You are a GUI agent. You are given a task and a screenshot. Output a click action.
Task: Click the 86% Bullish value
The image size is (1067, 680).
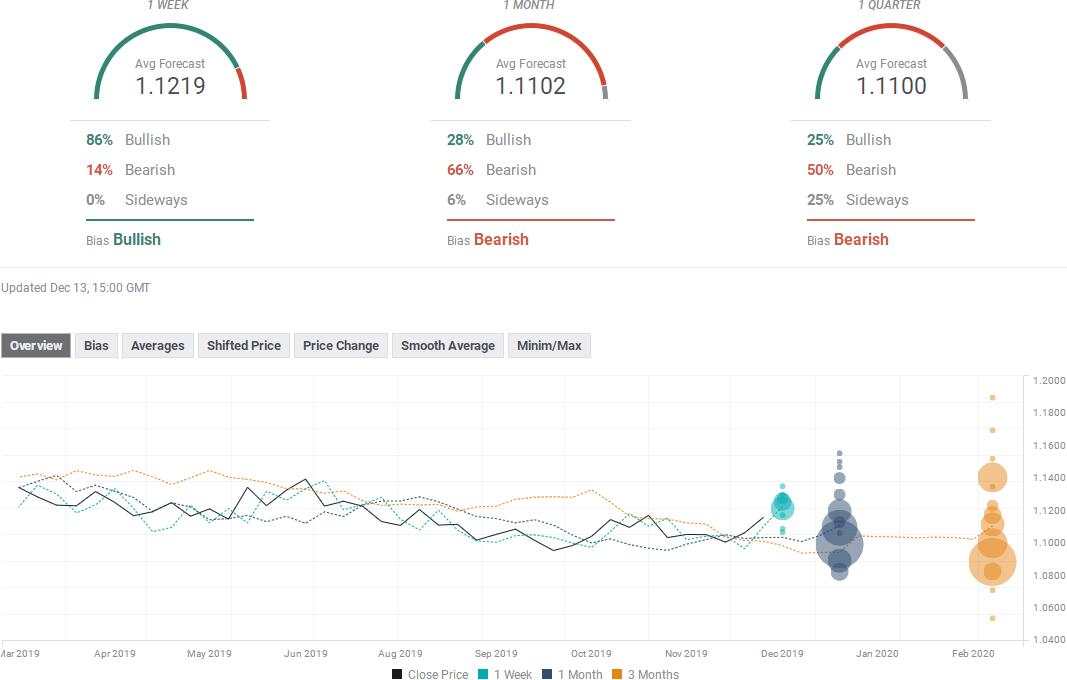(99, 140)
